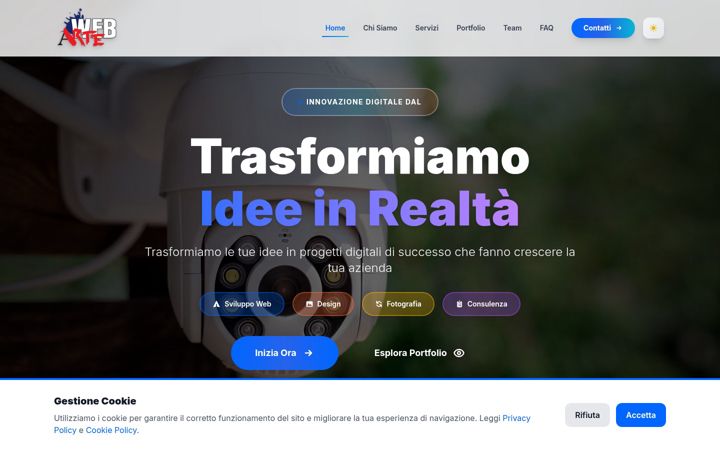Go to the Chi Siamo section

coord(380,28)
